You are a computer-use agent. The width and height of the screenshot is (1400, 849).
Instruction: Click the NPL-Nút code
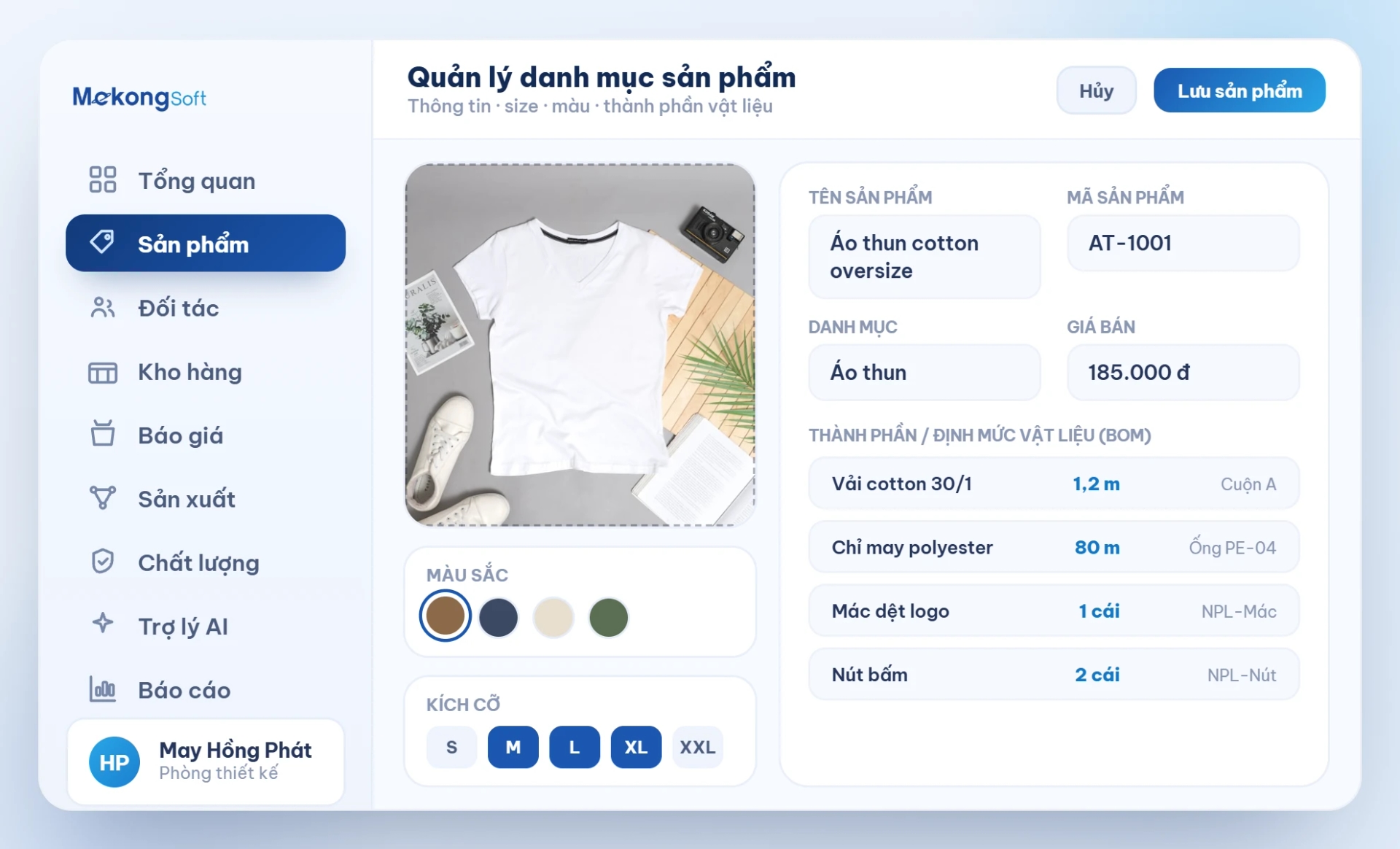(1242, 675)
